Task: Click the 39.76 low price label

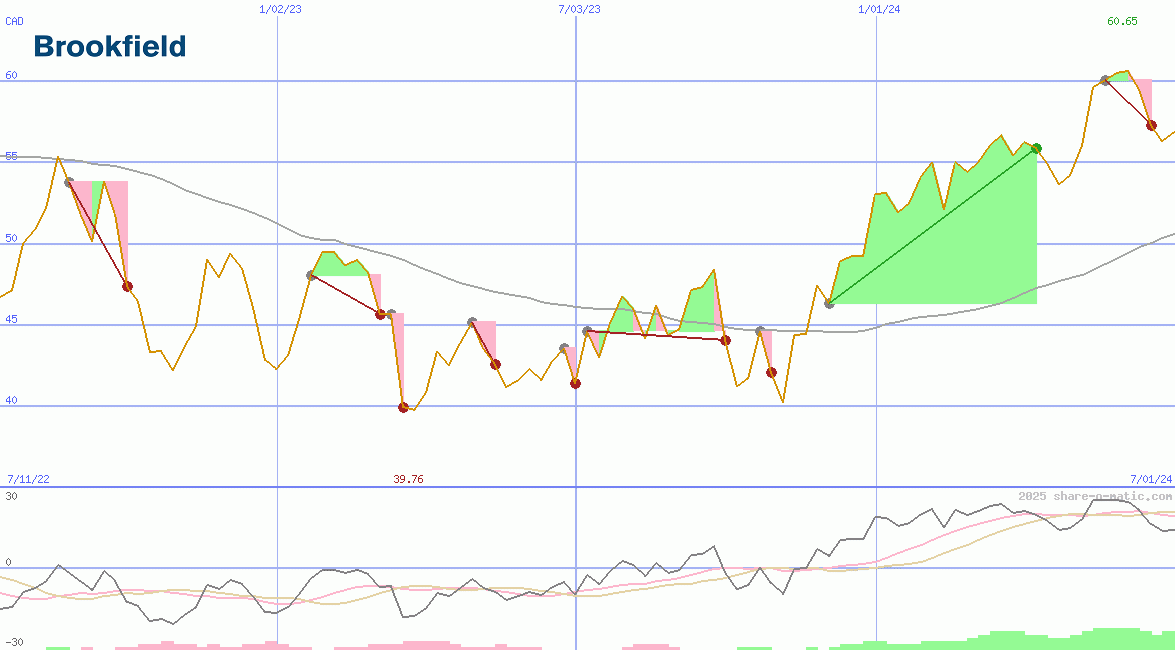Action: (408, 479)
